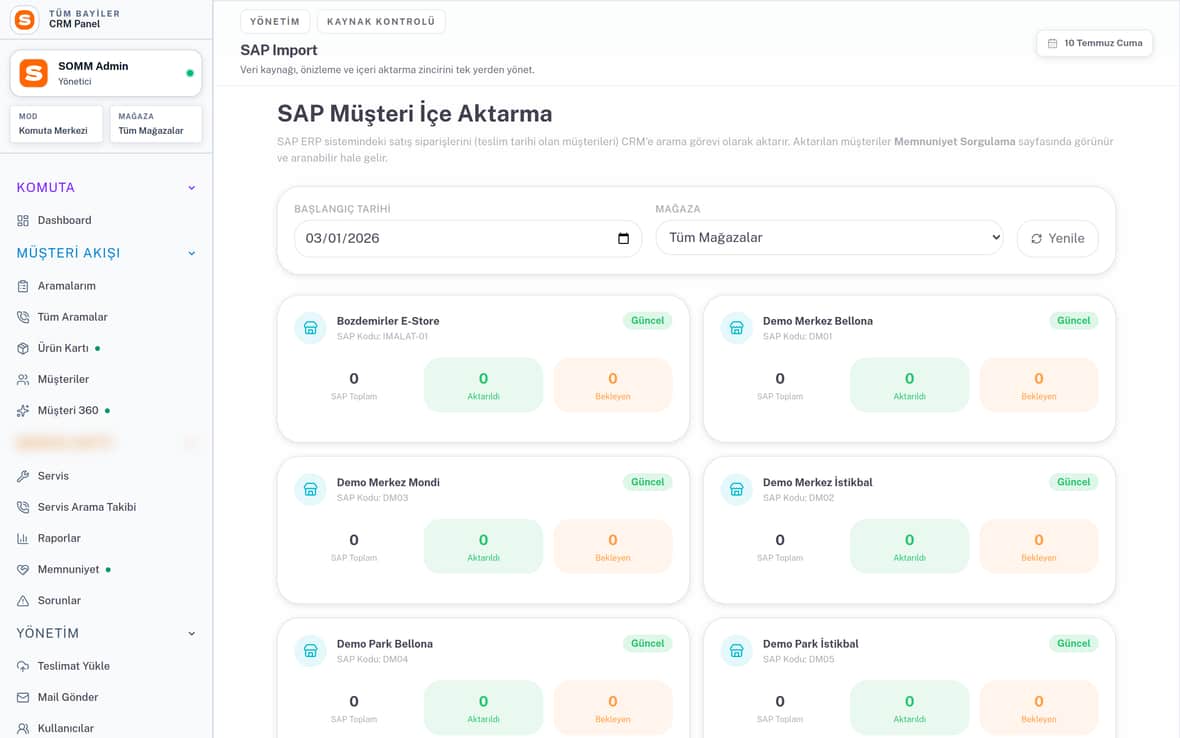Viewport: 1180px width, 738px height.
Task: Open the SOMM Admin profile card
Action: [x=105, y=73]
